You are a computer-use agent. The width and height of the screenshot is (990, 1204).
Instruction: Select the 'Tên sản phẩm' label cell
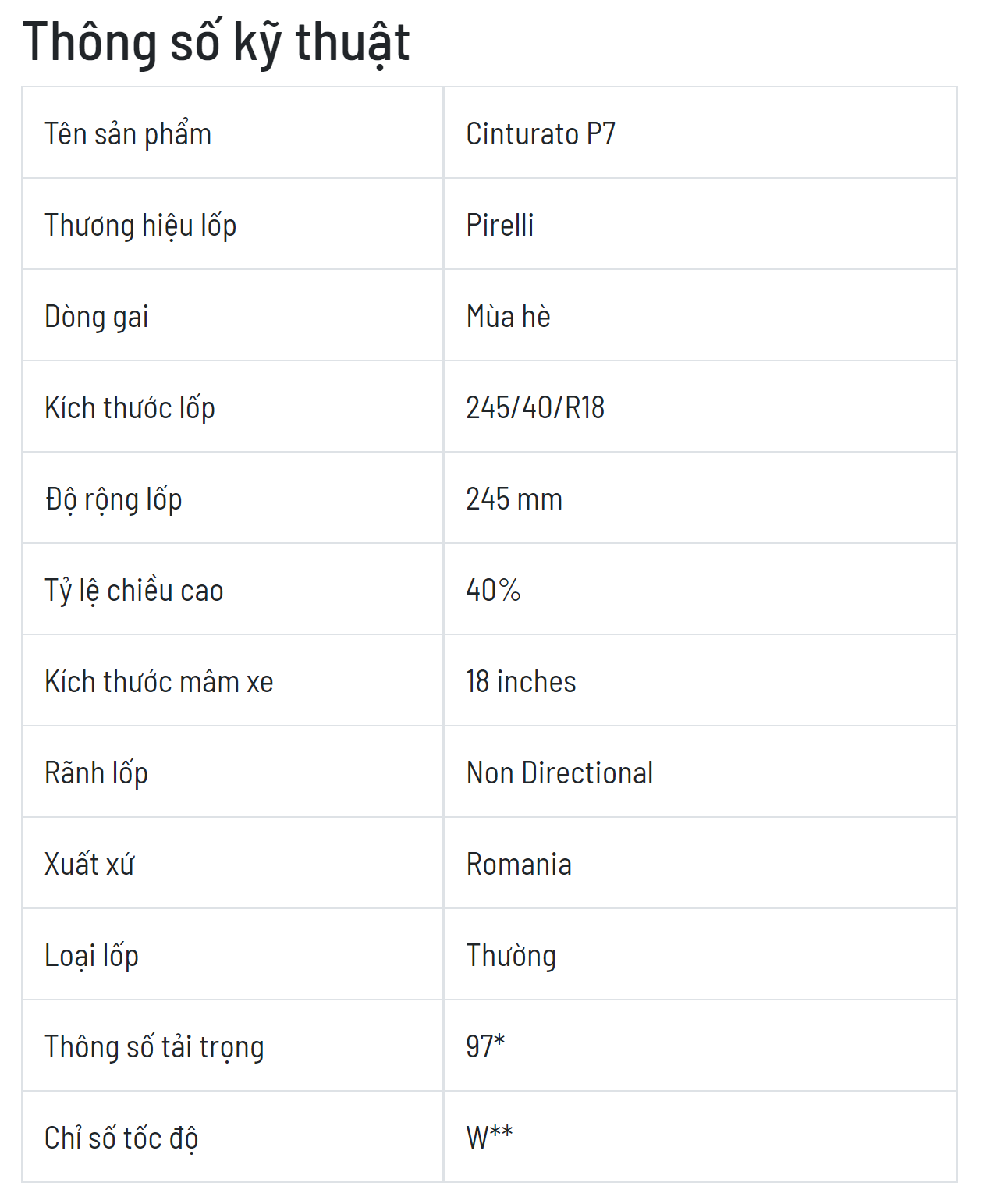coord(232,133)
